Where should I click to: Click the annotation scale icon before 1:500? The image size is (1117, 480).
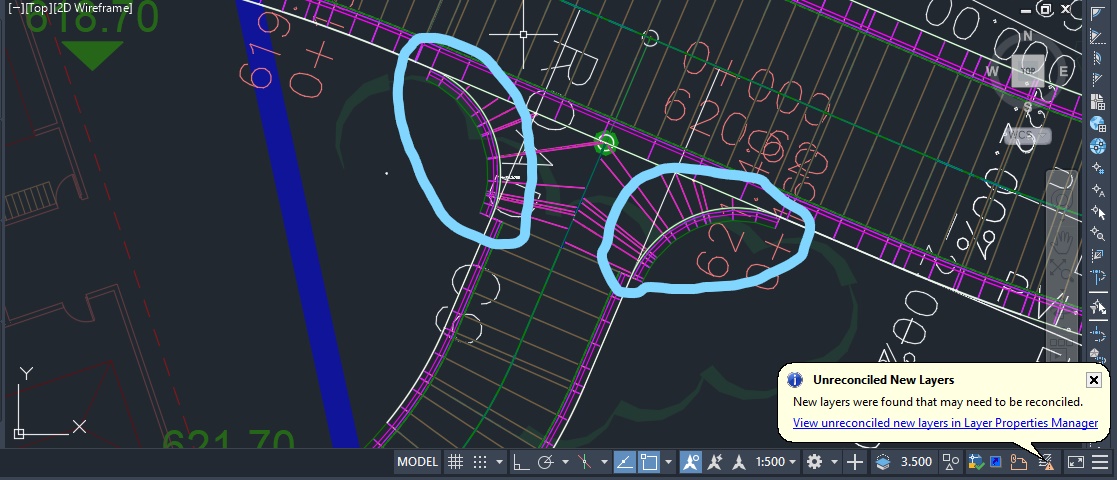739,462
